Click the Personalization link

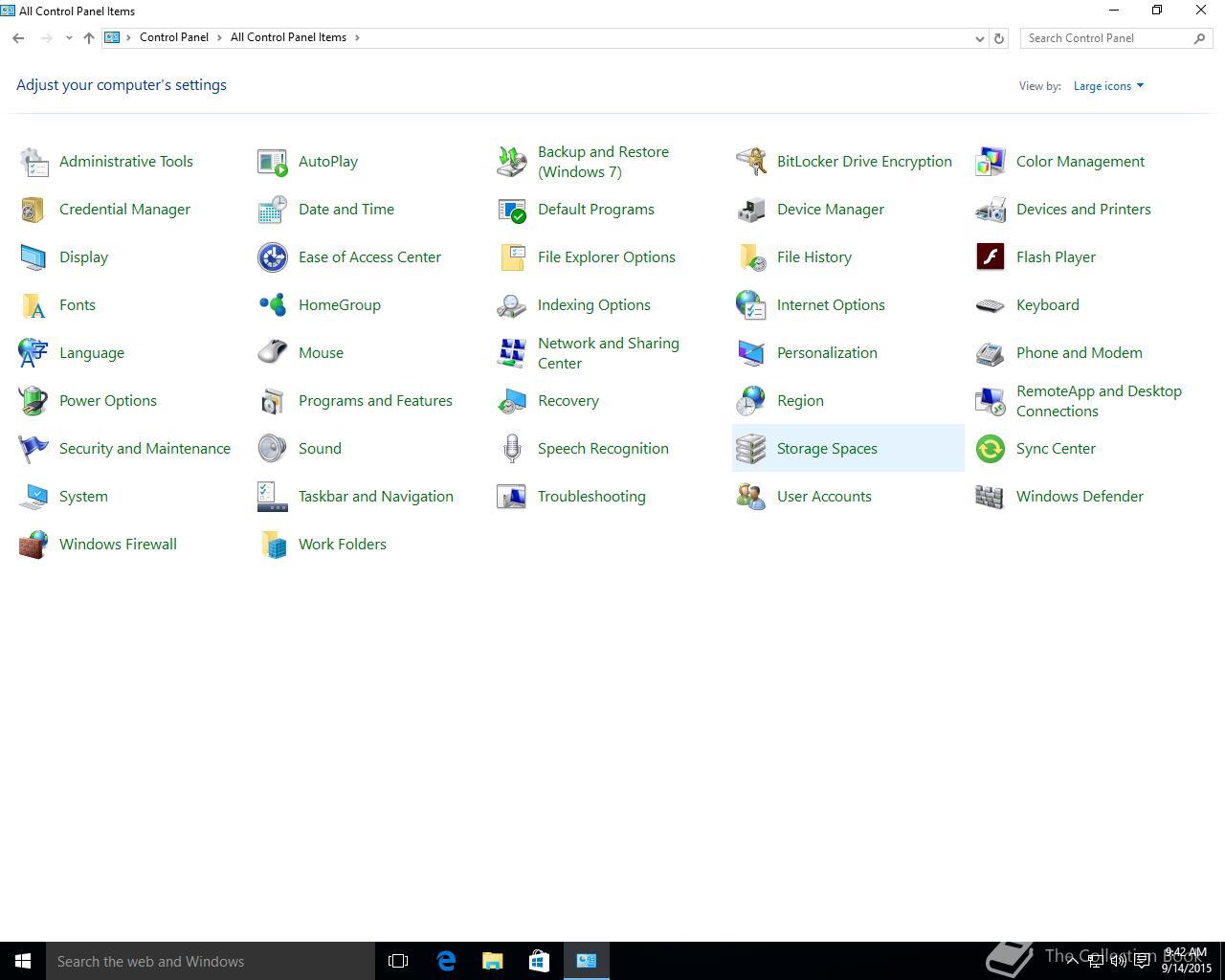click(x=827, y=353)
